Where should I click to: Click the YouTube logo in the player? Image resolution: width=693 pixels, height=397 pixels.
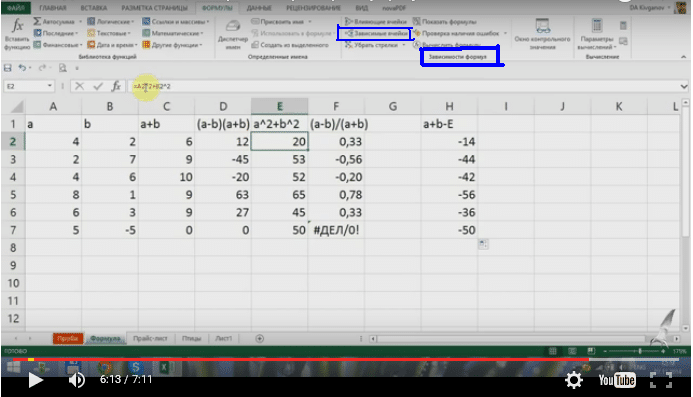click(617, 380)
